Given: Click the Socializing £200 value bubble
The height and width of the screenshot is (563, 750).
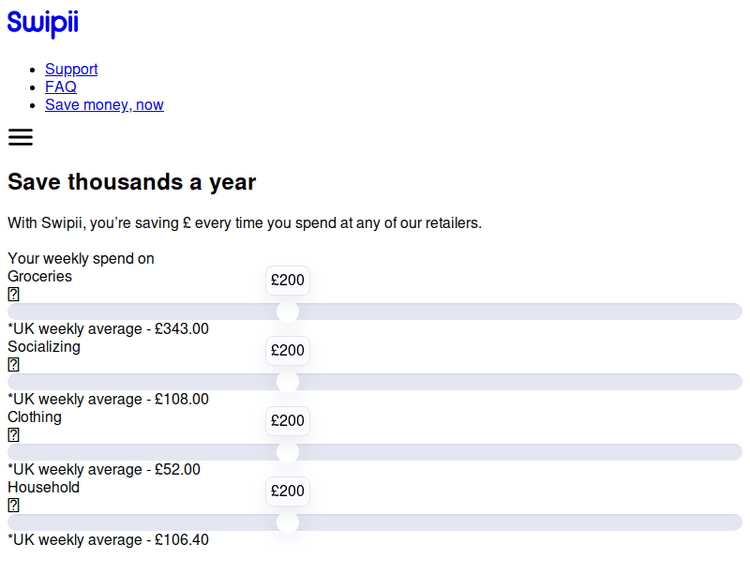Looking at the screenshot, I should coord(287,350).
